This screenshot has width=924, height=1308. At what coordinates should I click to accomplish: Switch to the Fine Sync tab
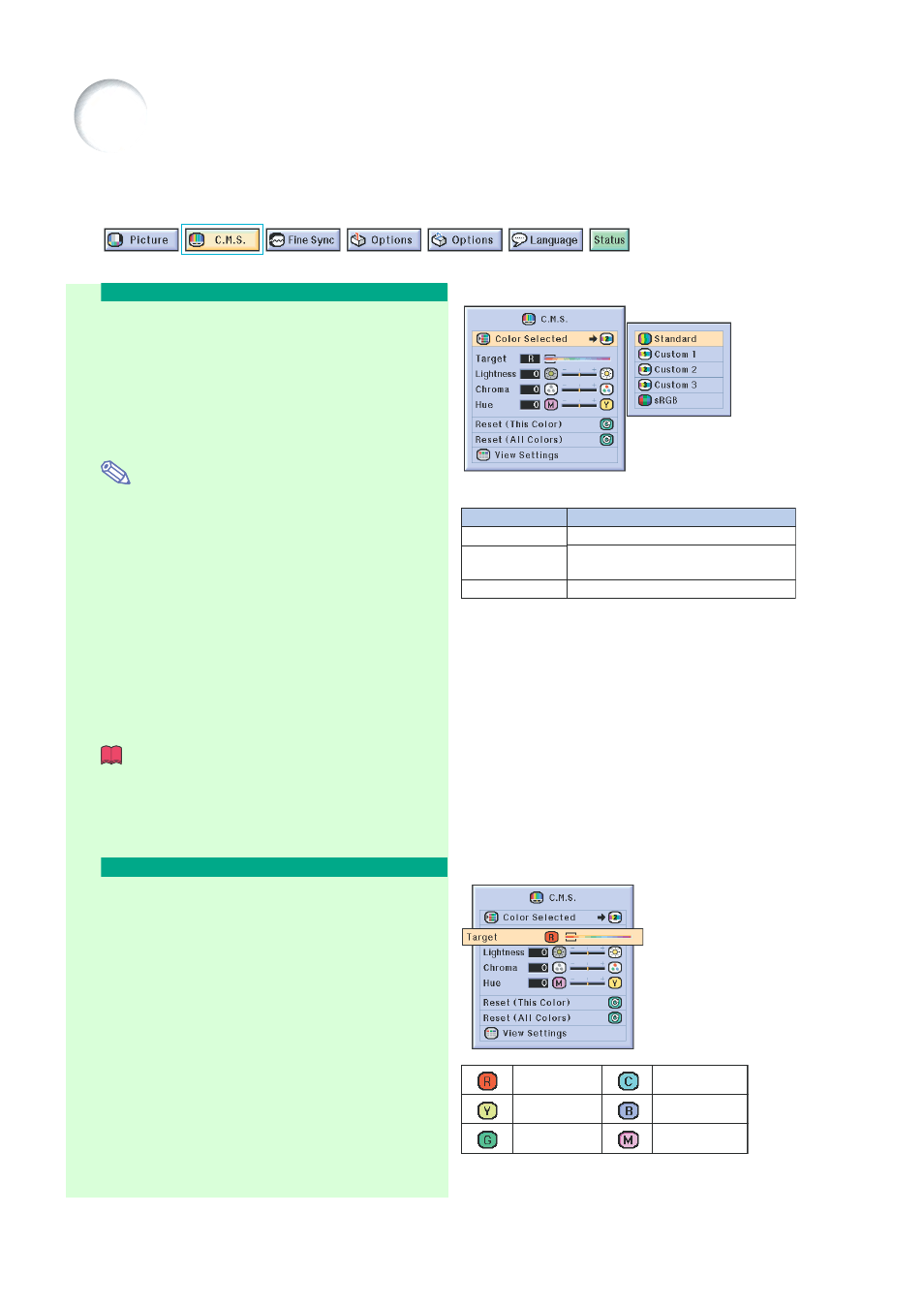303,240
